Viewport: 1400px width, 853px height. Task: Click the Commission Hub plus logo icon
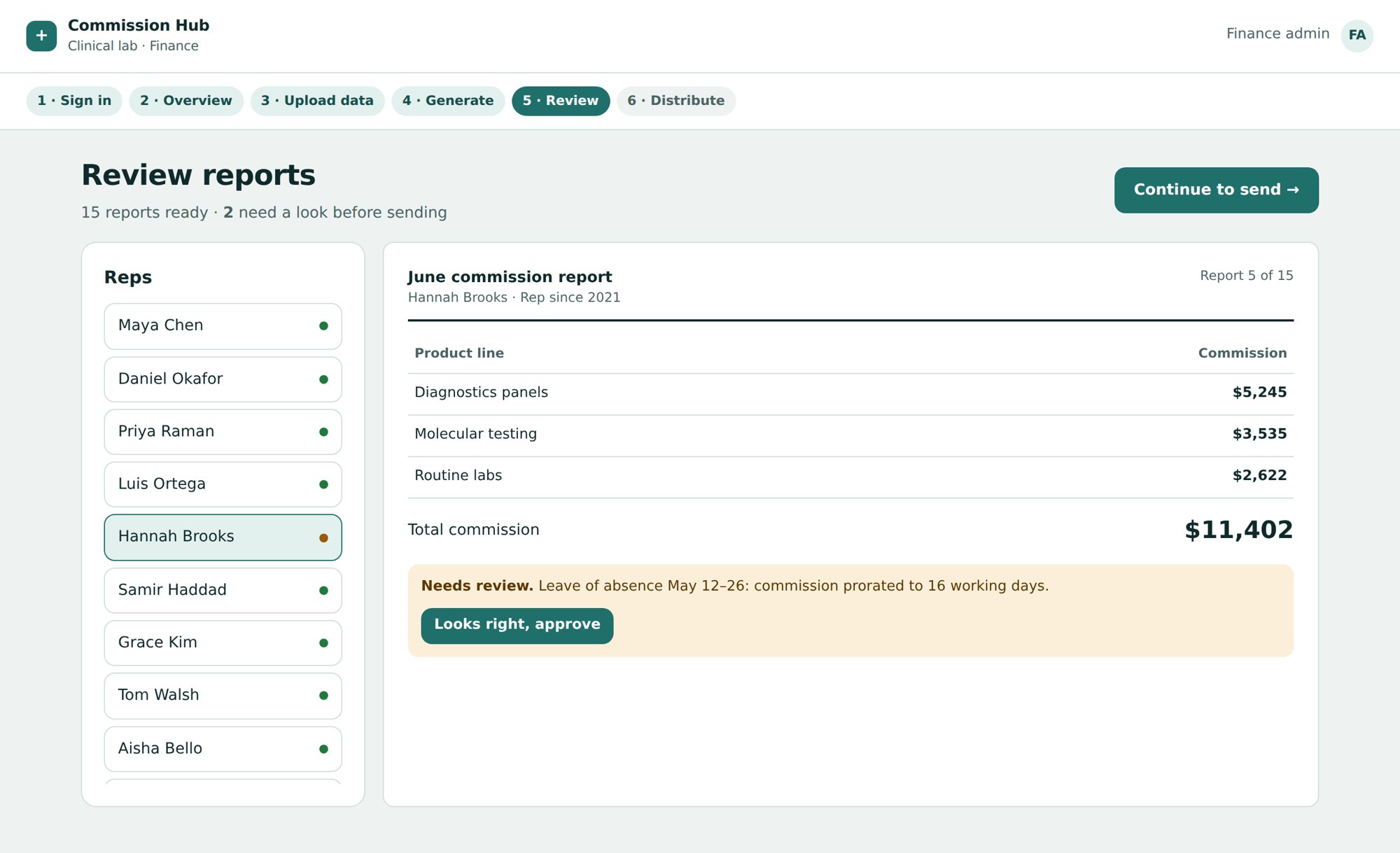[41, 36]
